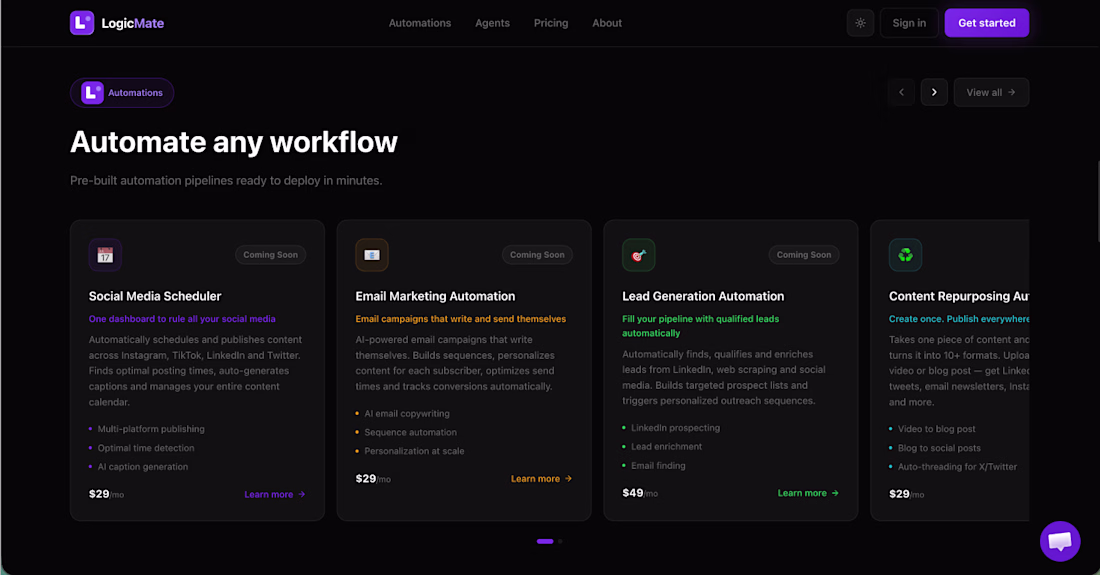The image size is (1100, 575).
Task: Click the Email Marketing Automation envelope icon
Action: pyautogui.click(x=372, y=255)
